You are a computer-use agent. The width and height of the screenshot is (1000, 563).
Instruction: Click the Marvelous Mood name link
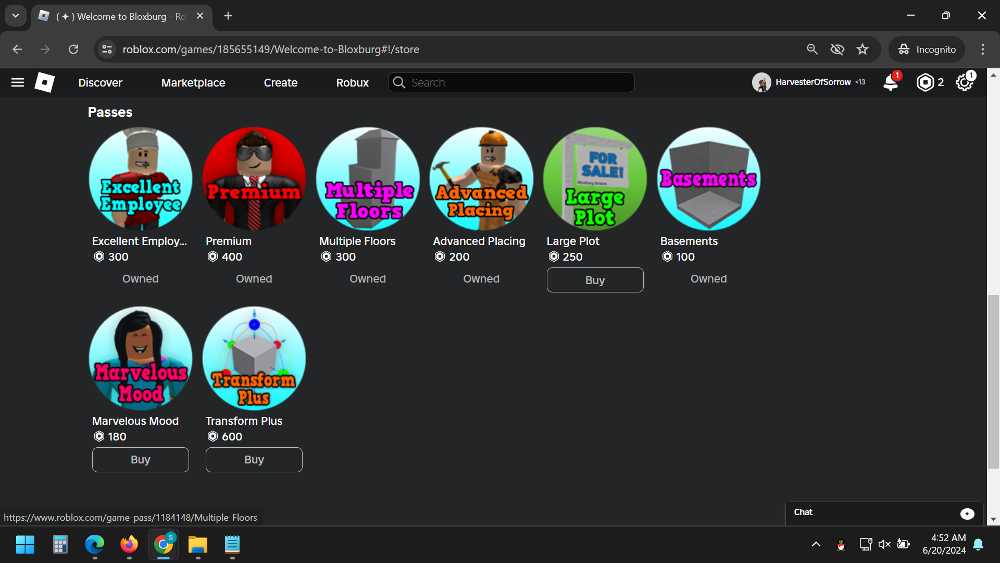coord(135,421)
